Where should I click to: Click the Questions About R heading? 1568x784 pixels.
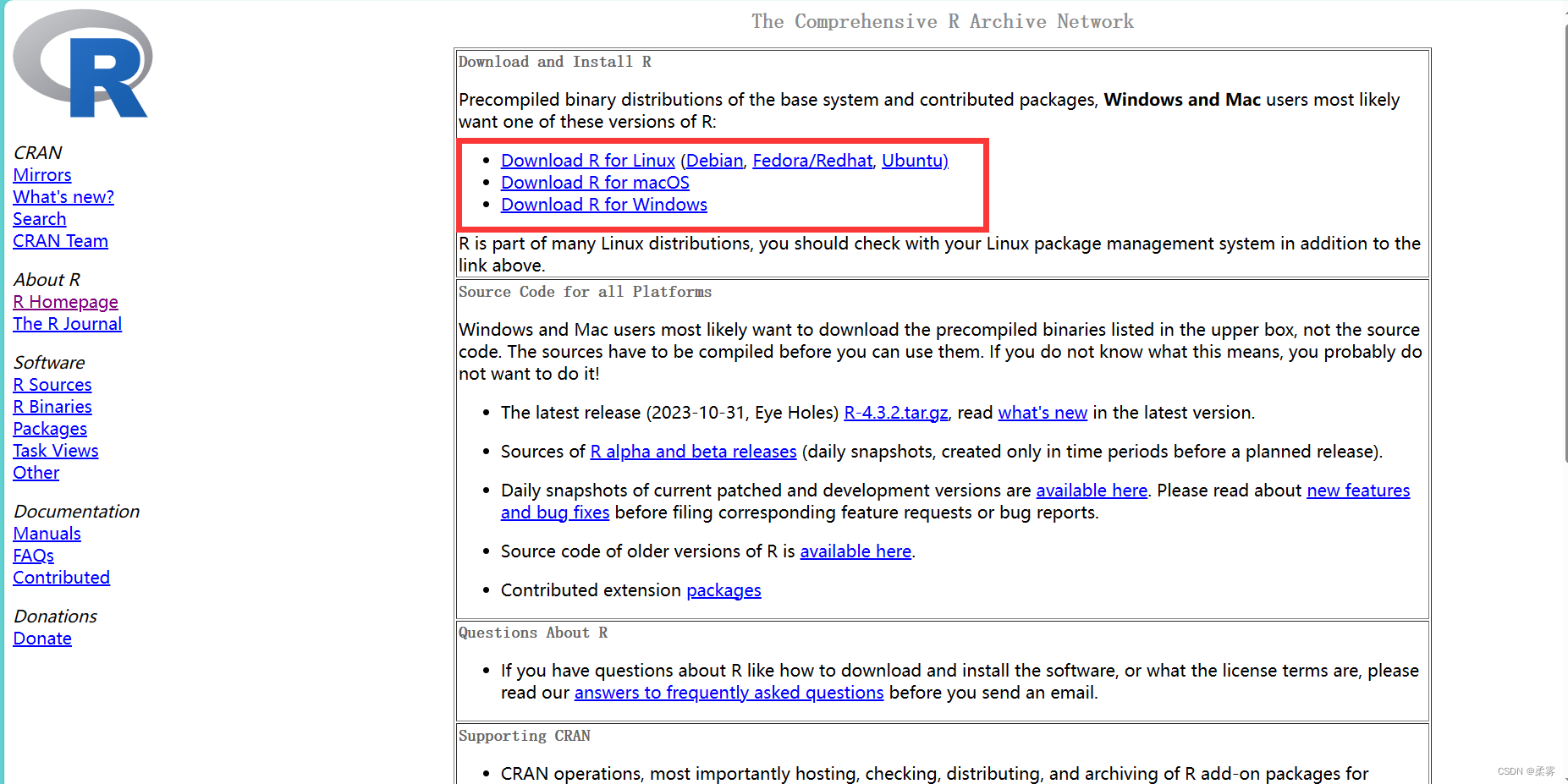533,633
